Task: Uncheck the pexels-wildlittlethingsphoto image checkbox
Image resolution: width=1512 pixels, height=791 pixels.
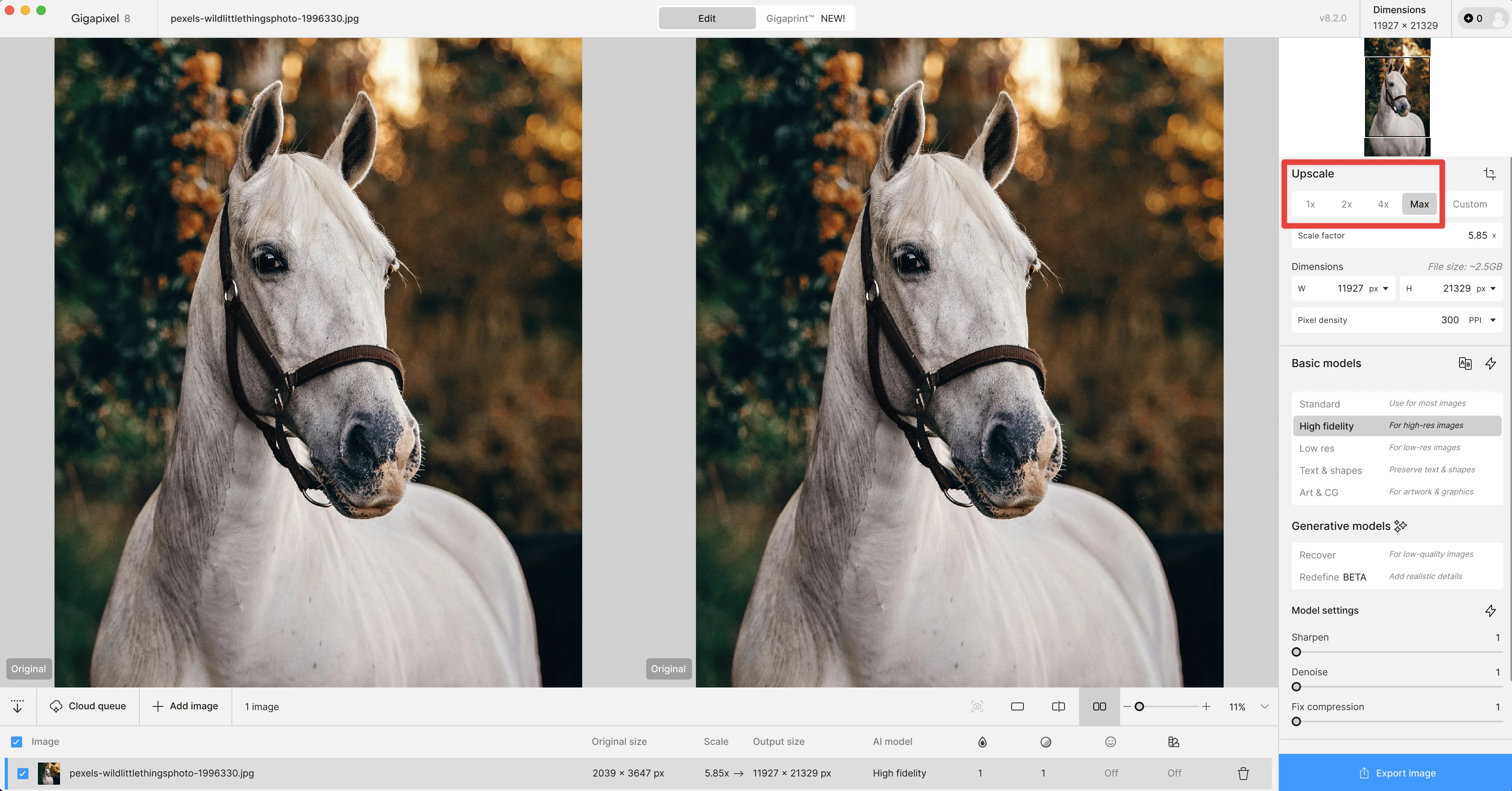Action: pos(23,773)
